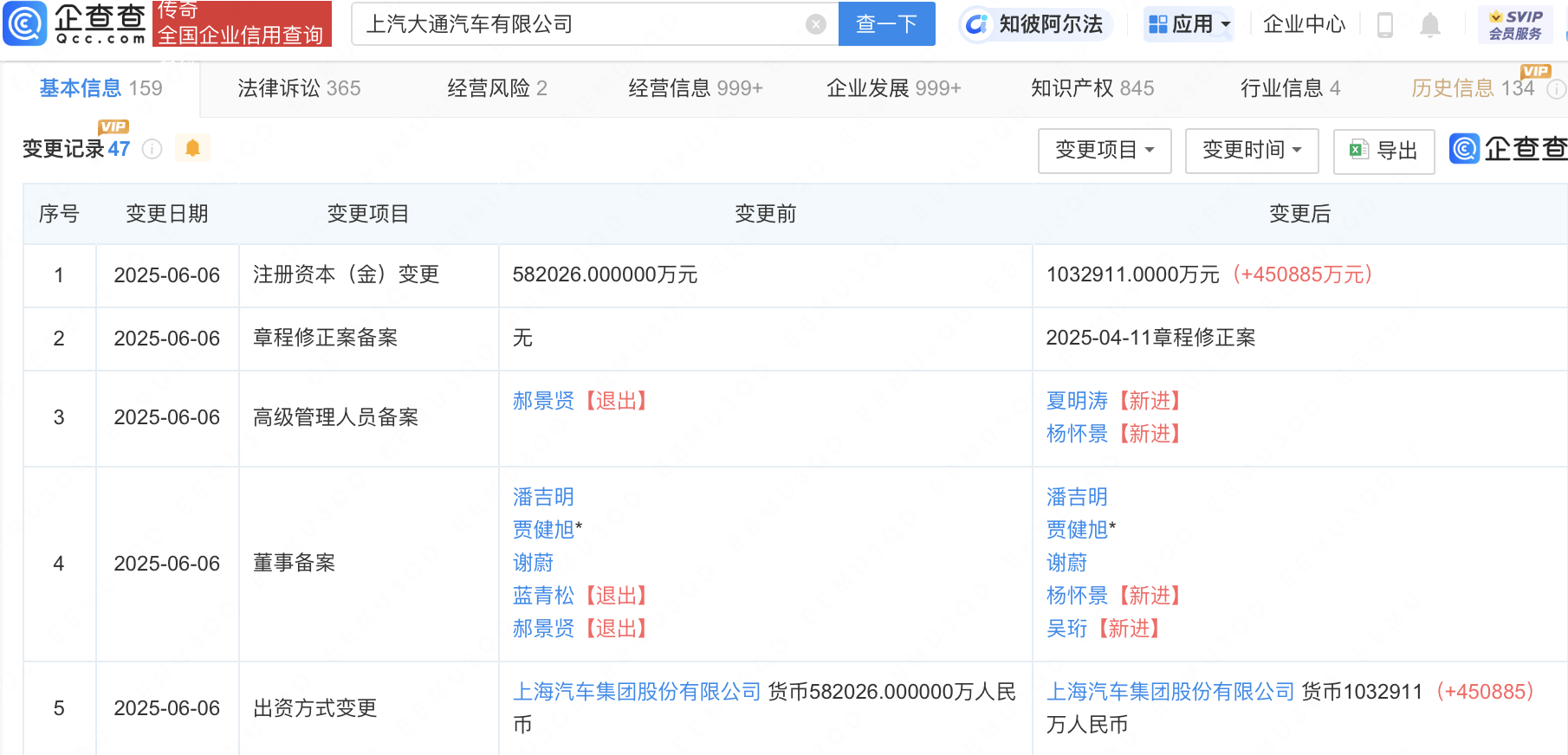The image size is (1568, 755).
Task: Open 蓝青松 link in 董事备案 row
Action: (543, 596)
